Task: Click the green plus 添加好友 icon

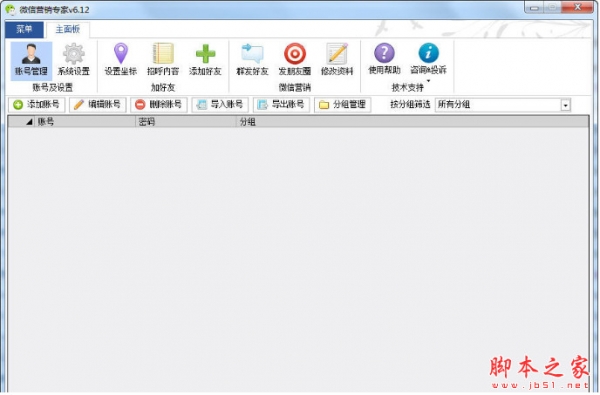Action: click(x=205, y=60)
